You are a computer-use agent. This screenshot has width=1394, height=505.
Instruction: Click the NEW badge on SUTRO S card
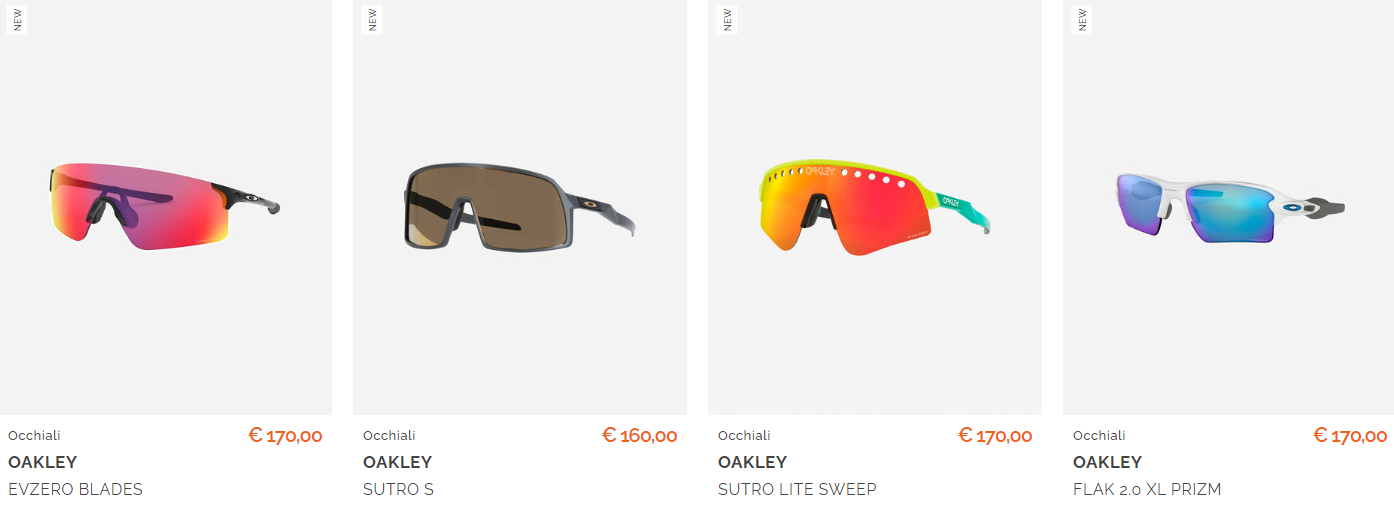[372, 19]
